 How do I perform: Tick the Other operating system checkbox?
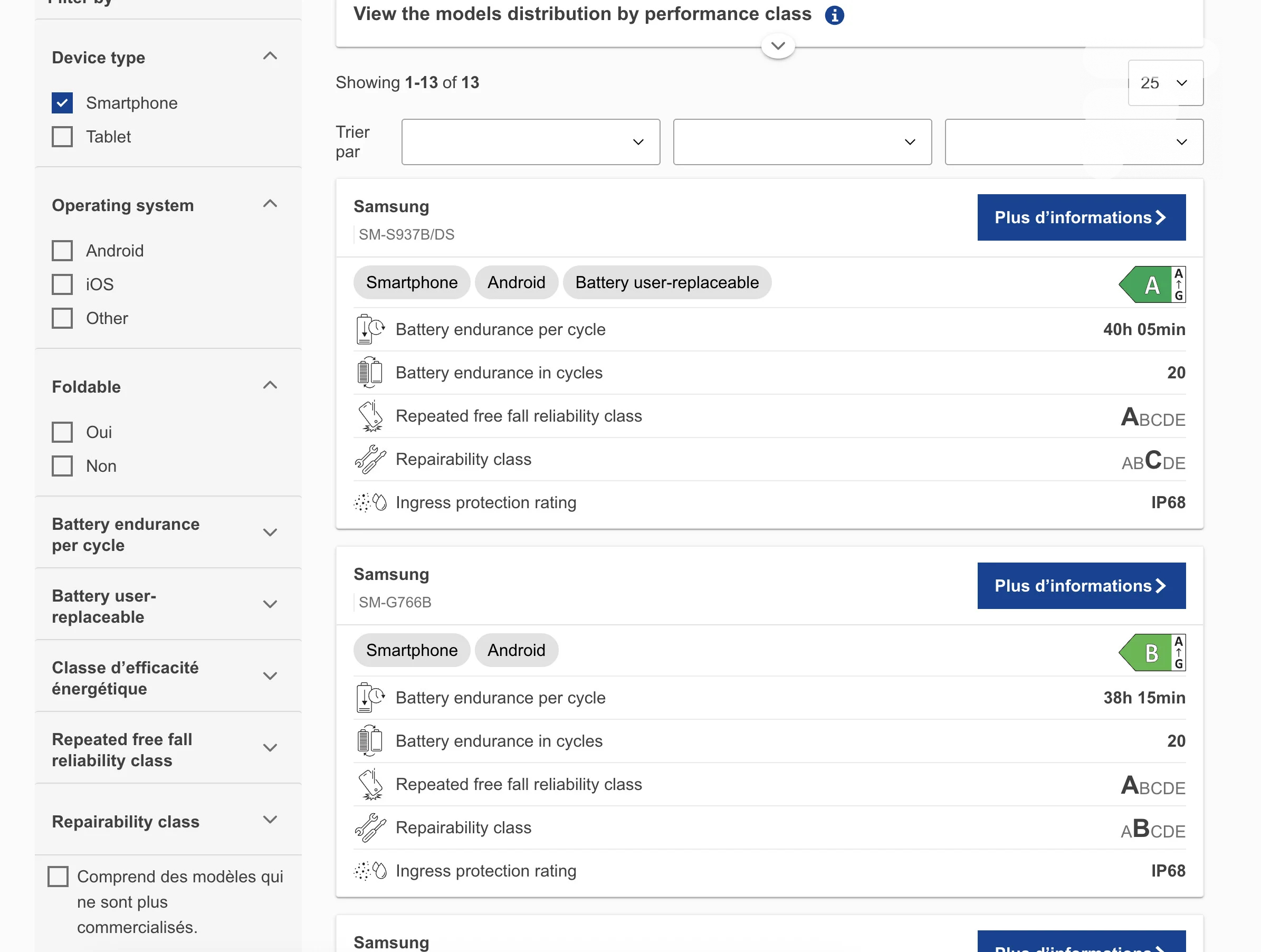[x=62, y=318]
